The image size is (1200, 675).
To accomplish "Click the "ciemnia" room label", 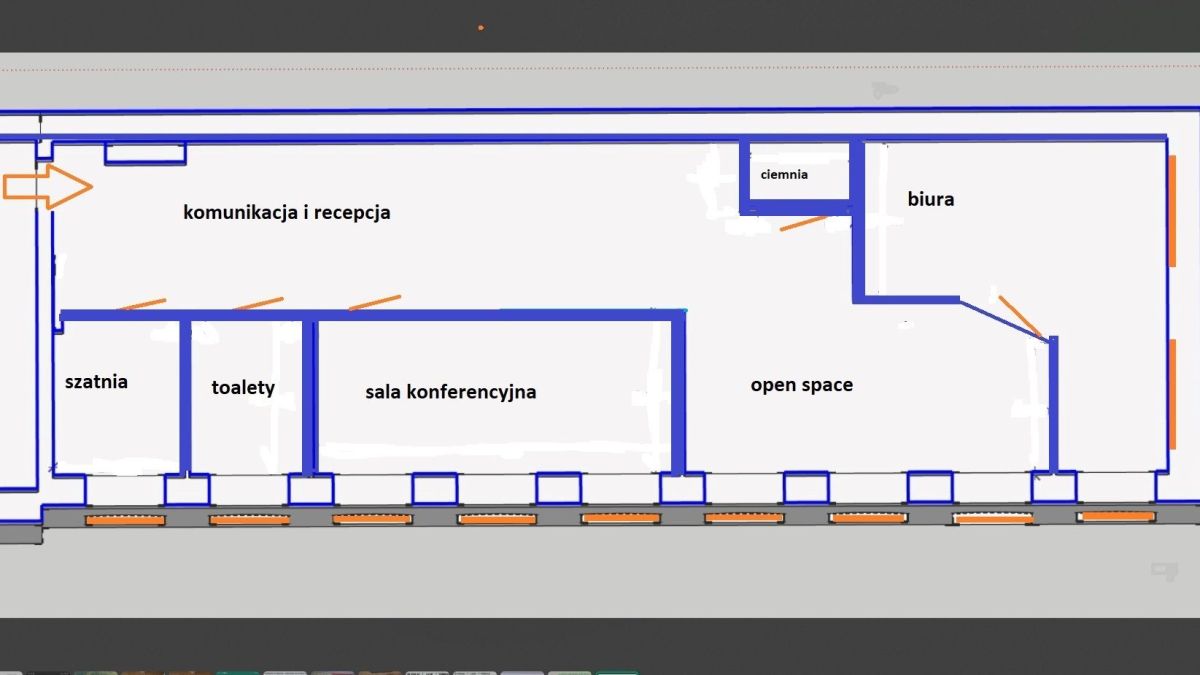I will pos(784,174).
